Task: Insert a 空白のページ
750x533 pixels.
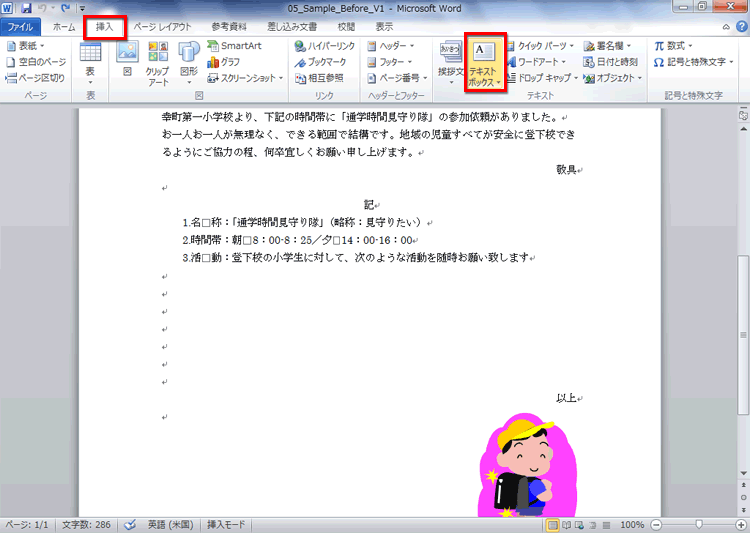Action: [36, 62]
